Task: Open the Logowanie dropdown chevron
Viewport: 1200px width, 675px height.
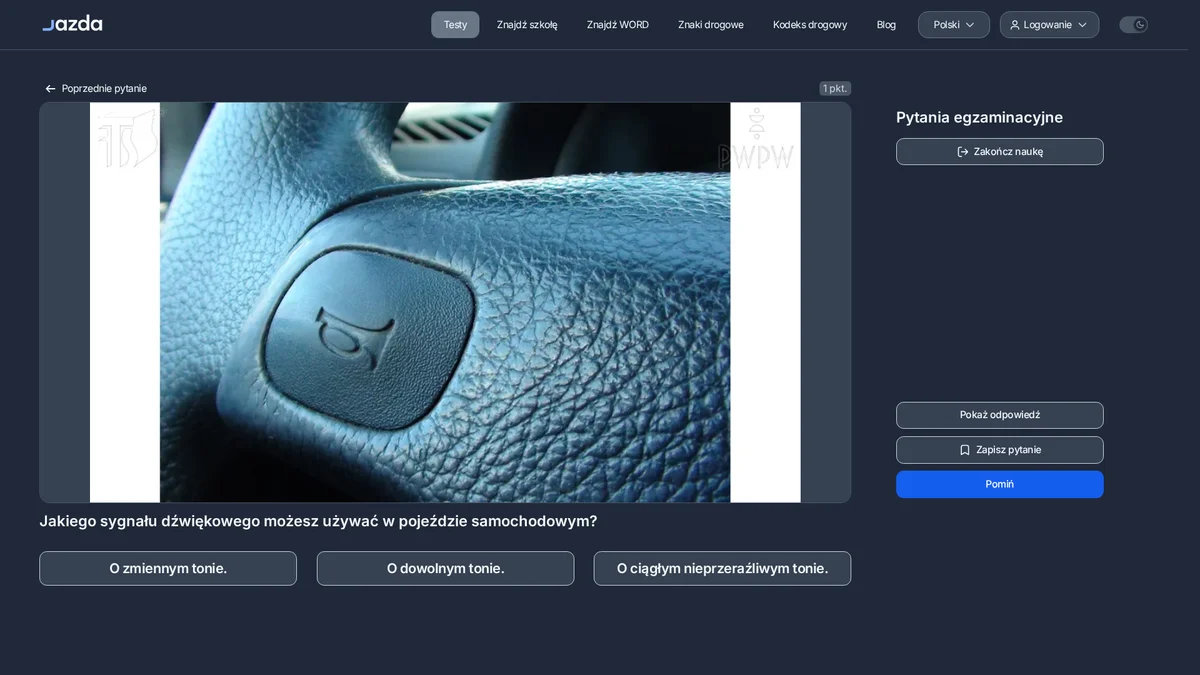Action: pyautogui.click(x=1082, y=25)
